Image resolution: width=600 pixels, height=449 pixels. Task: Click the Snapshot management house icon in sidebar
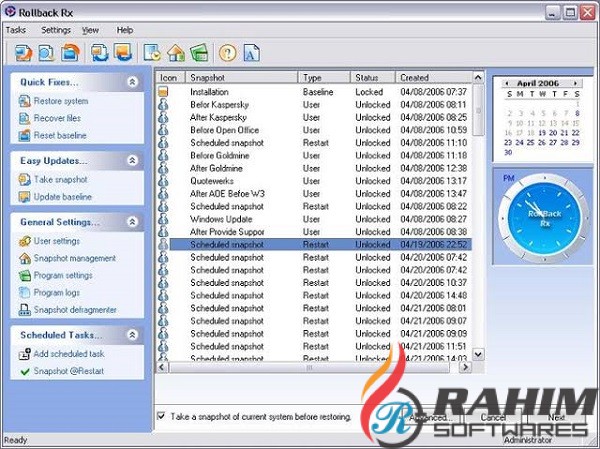tap(24, 258)
